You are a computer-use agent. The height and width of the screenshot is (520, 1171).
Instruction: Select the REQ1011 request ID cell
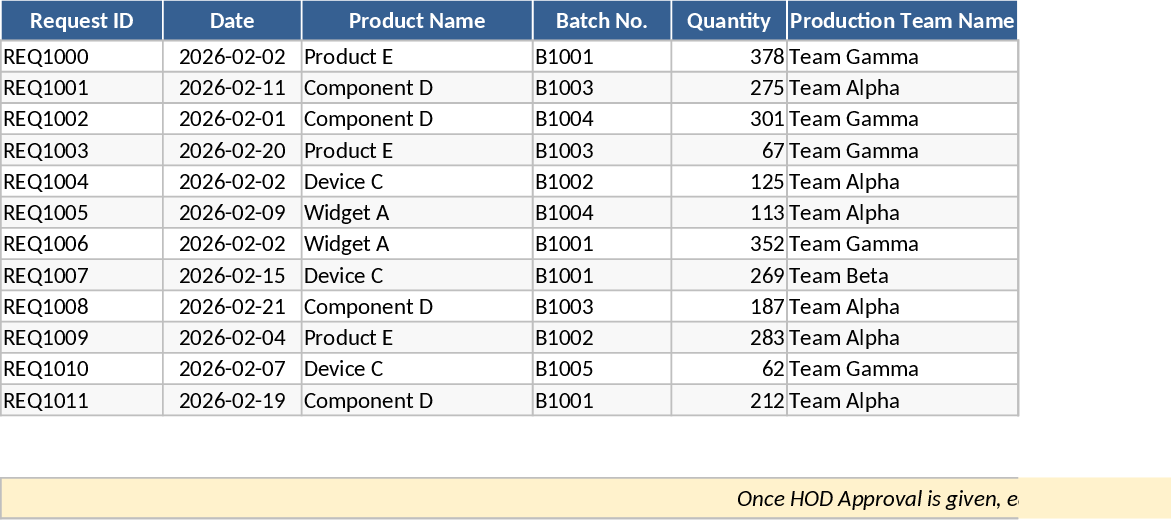tap(81, 401)
